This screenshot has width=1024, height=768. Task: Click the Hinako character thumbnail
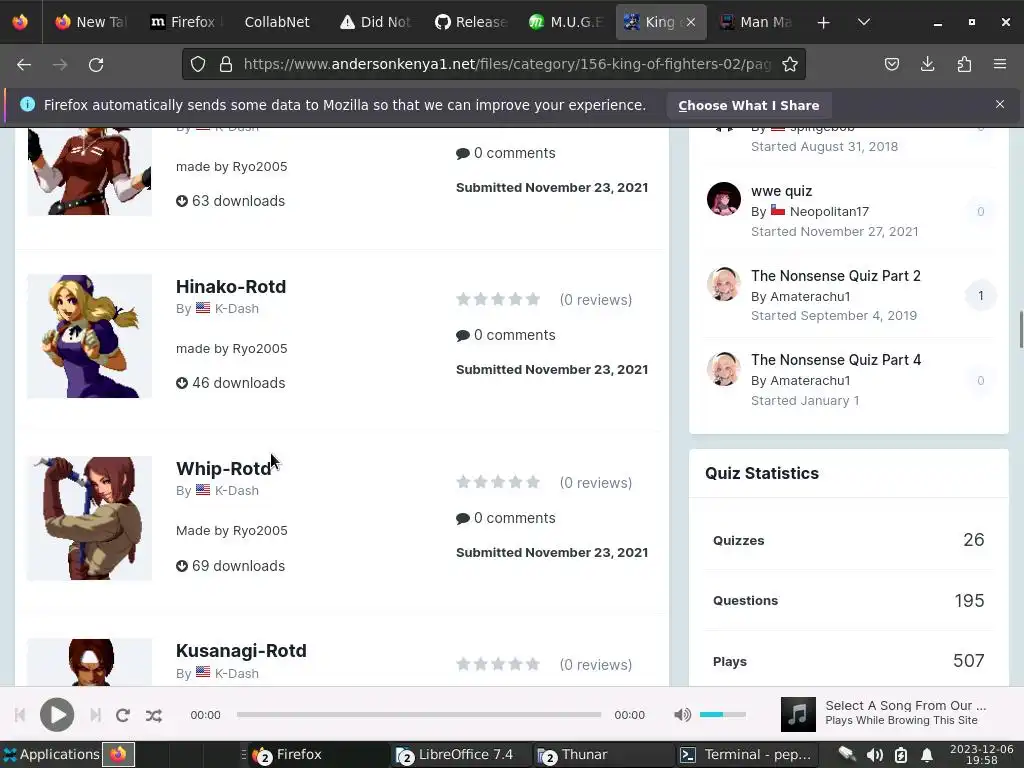coord(89,336)
